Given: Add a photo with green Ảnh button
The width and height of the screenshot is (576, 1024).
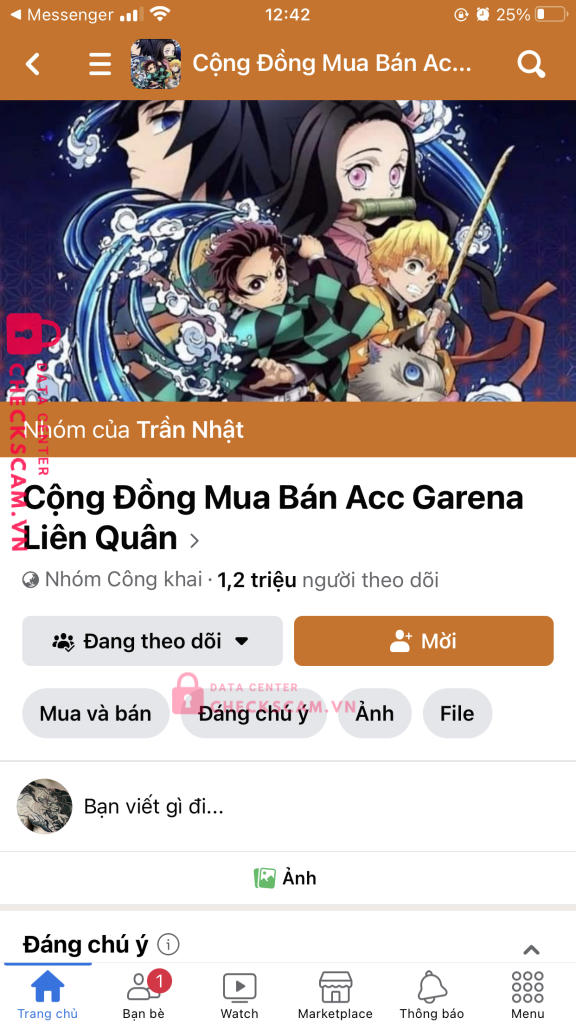Looking at the screenshot, I should (285, 878).
